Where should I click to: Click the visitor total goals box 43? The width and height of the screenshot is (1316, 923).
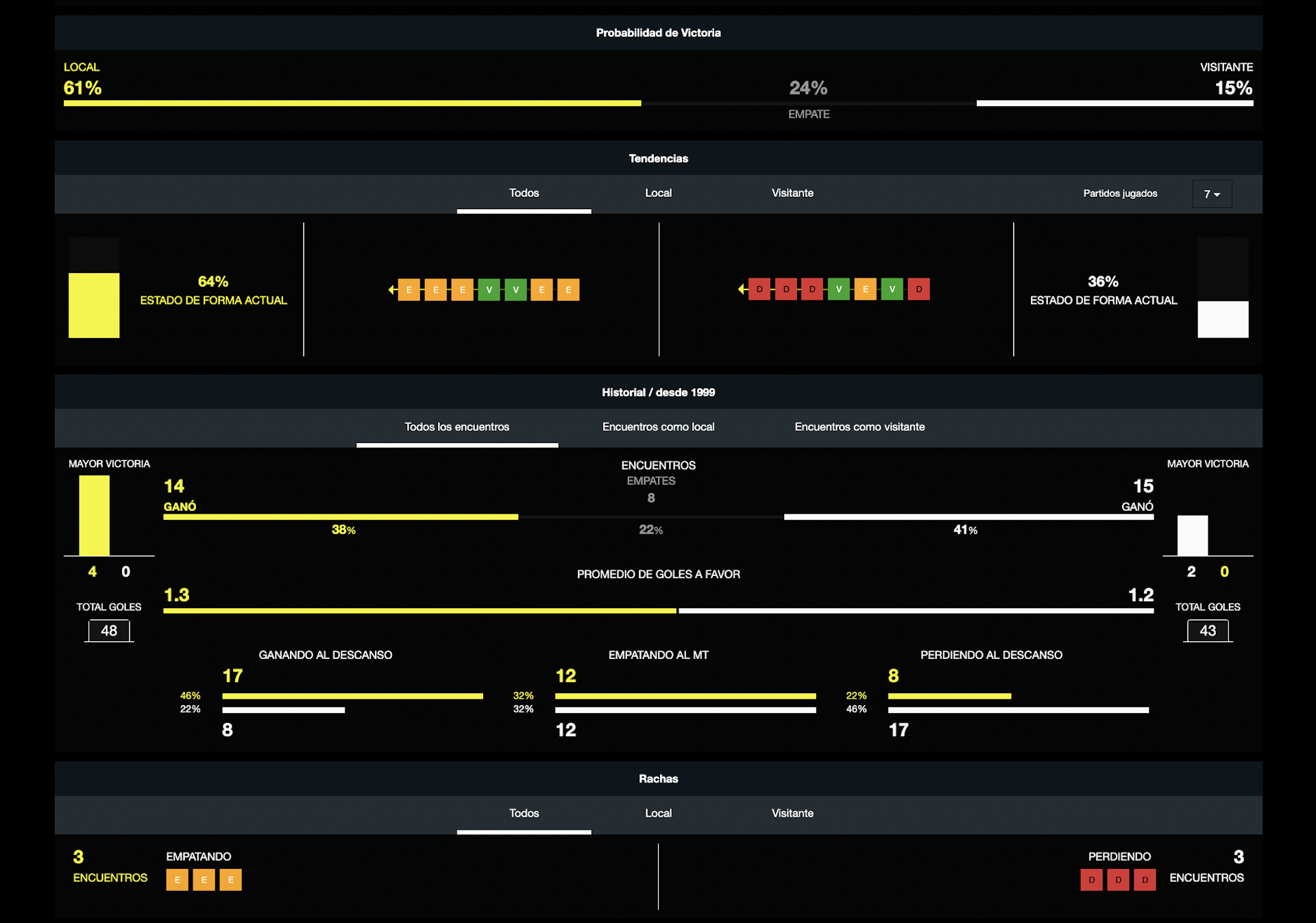(x=1208, y=631)
